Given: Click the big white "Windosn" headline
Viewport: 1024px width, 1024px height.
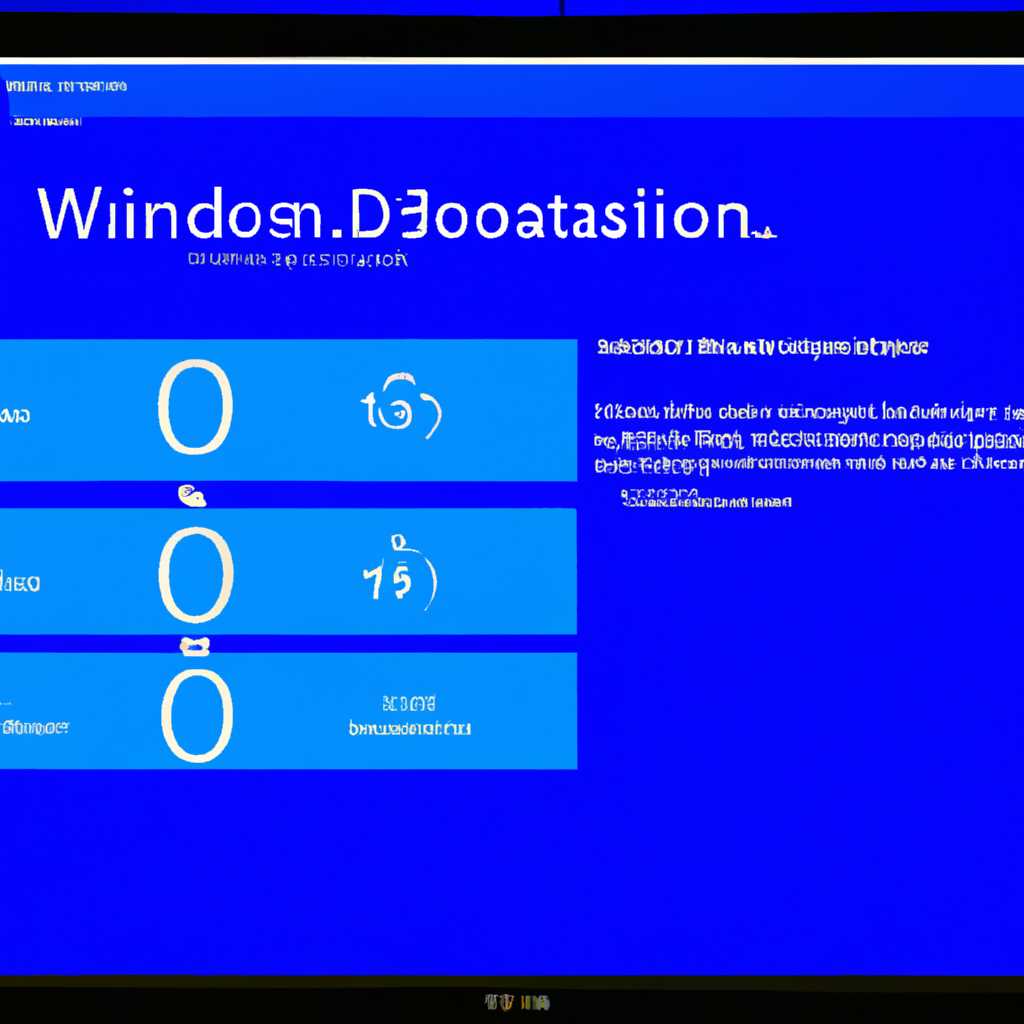Looking at the screenshot, I should pos(407,214).
